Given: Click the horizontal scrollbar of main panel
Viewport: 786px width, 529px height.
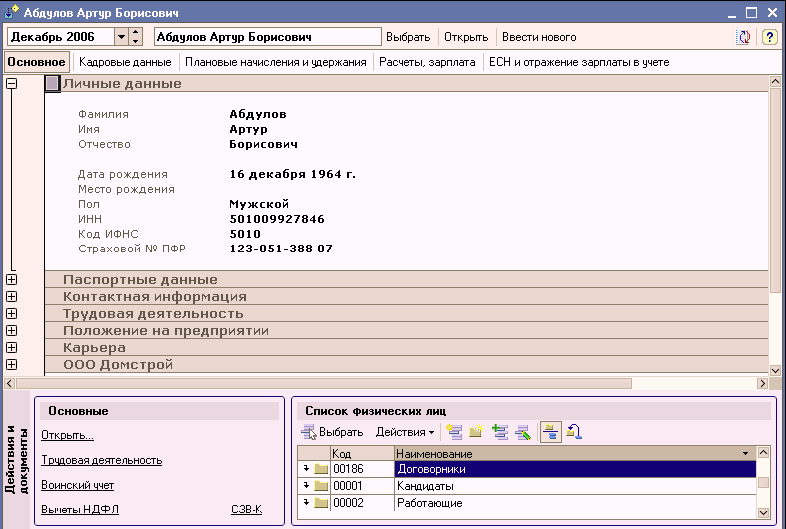Looking at the screenshot, I should pos(320,383).
